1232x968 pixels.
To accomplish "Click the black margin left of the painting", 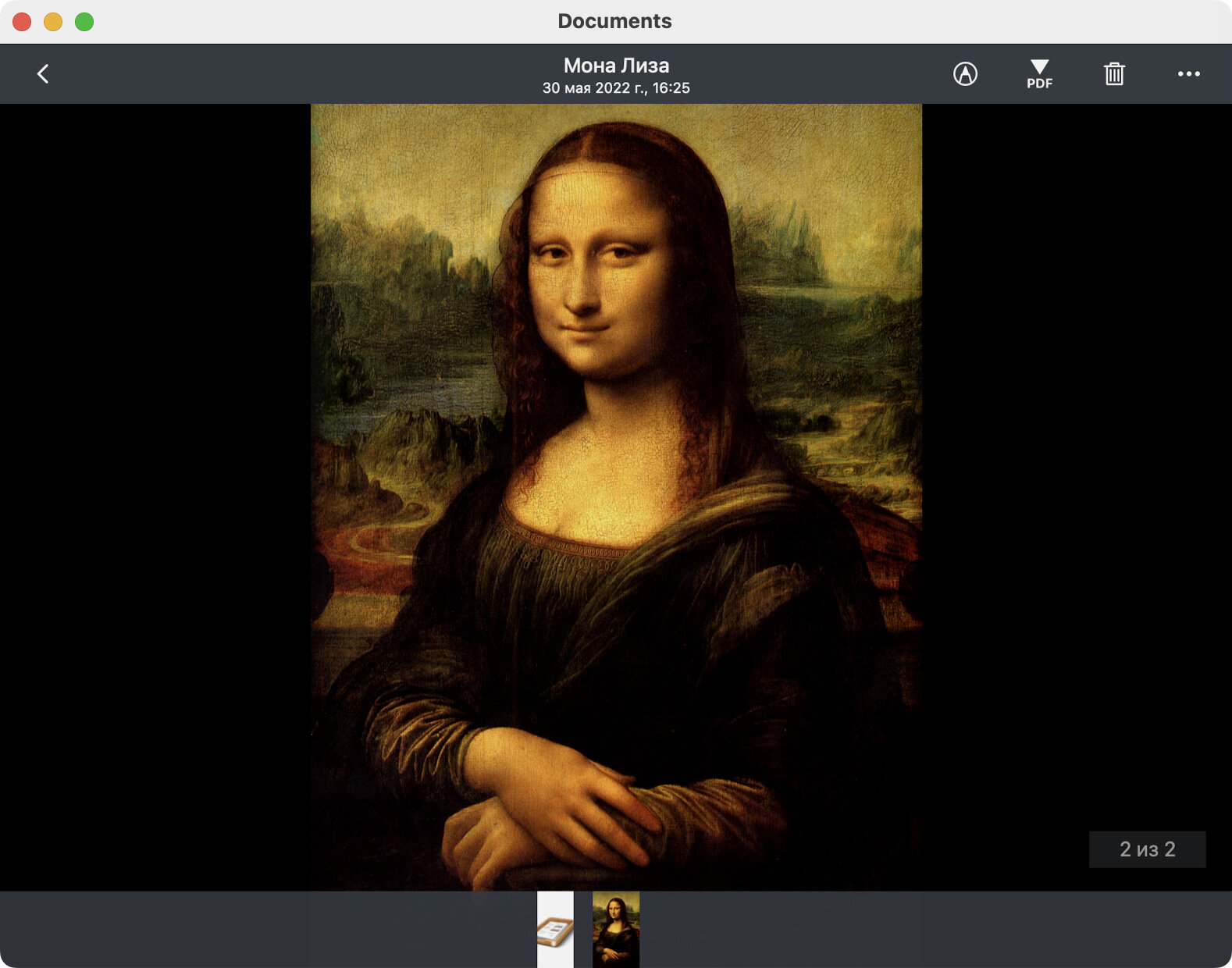I will [x=155, y=497].
